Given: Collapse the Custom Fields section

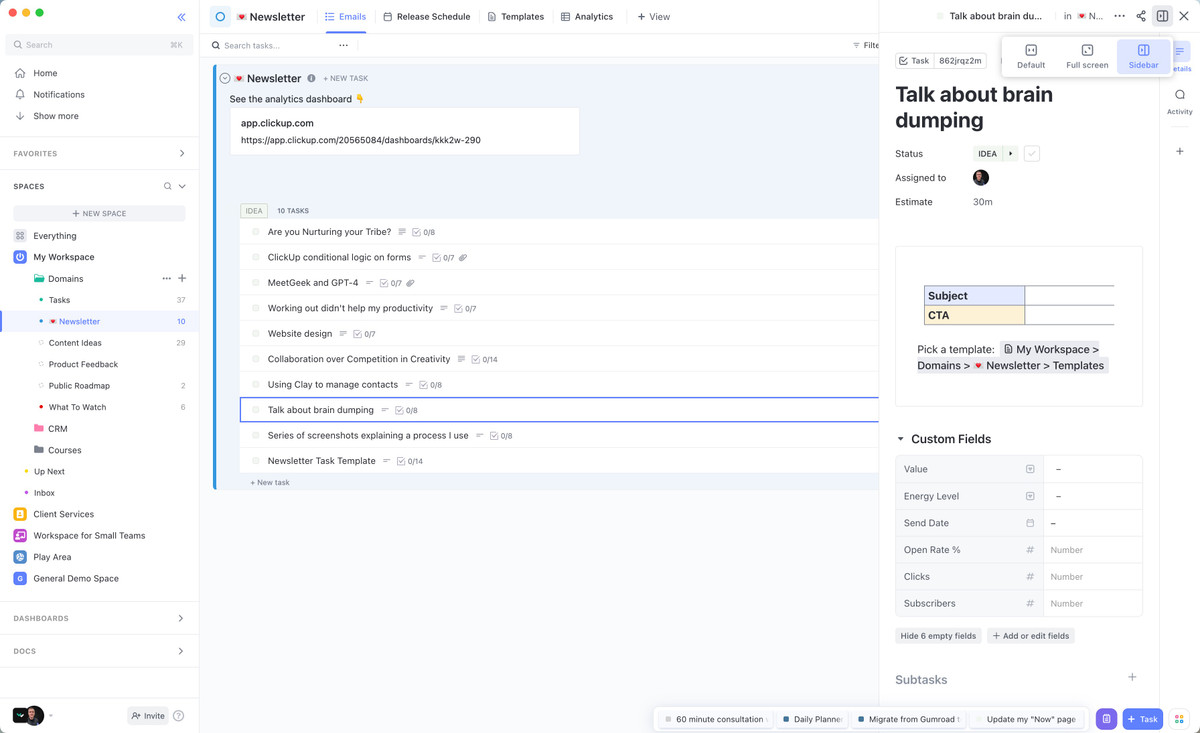Looking at the screenshot, I should [900, 439].
